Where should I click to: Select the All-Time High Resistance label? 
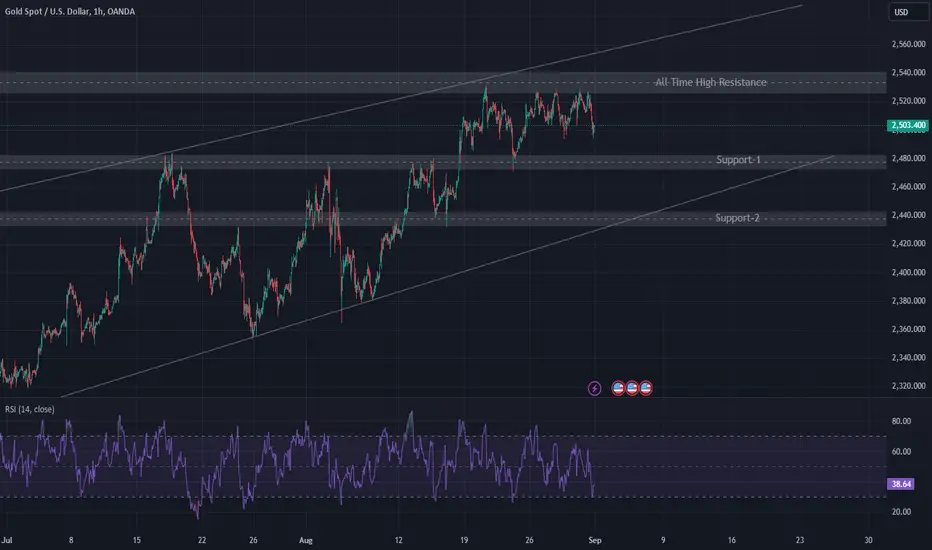pos(711,82)
